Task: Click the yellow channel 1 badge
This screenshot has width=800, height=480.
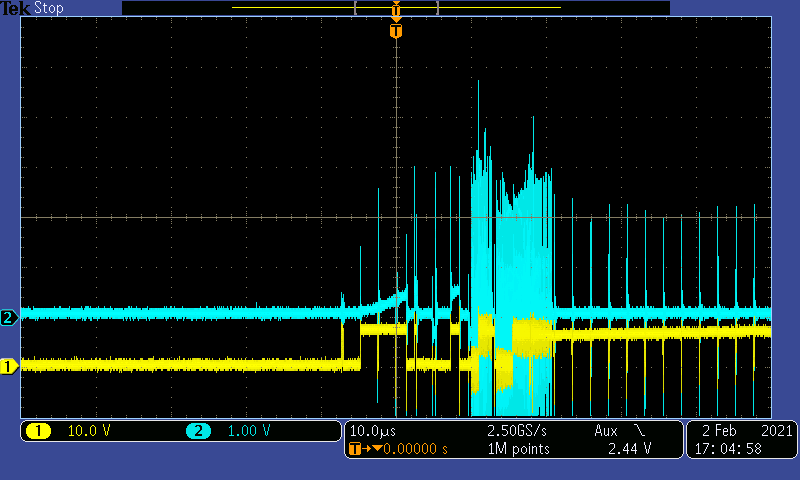Action: tap(38, 431)
